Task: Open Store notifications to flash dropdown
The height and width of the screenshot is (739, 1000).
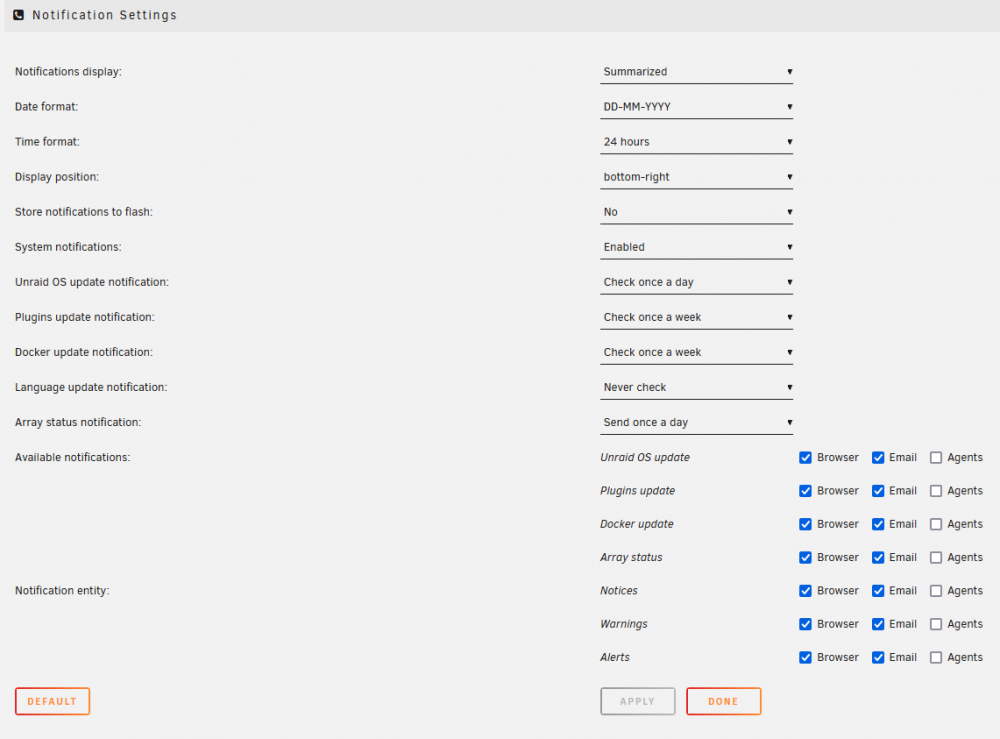Action: pos(696,212)
